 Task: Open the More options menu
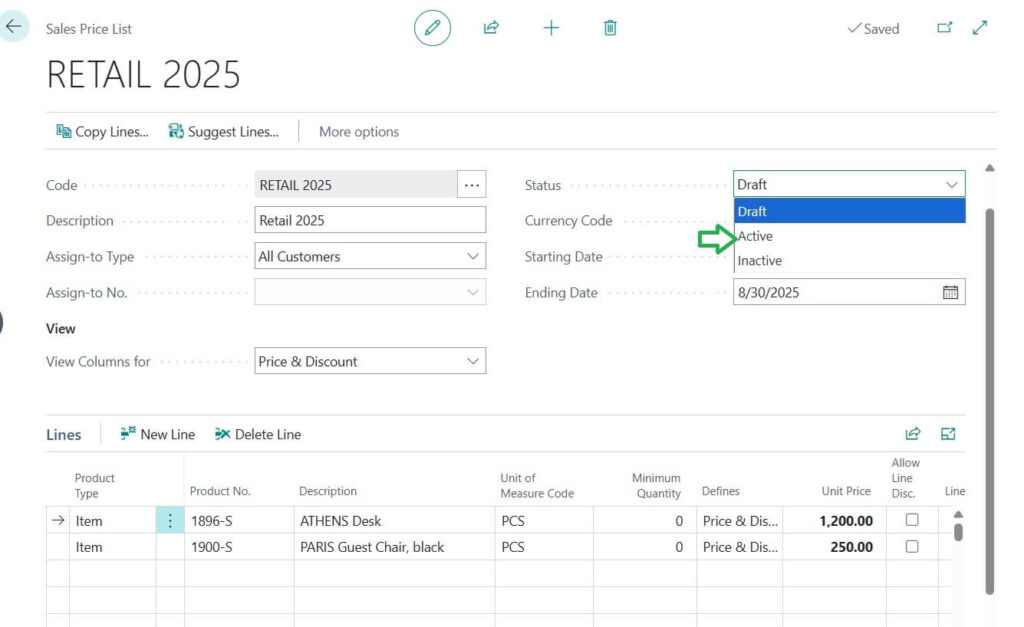coord(358,131)
